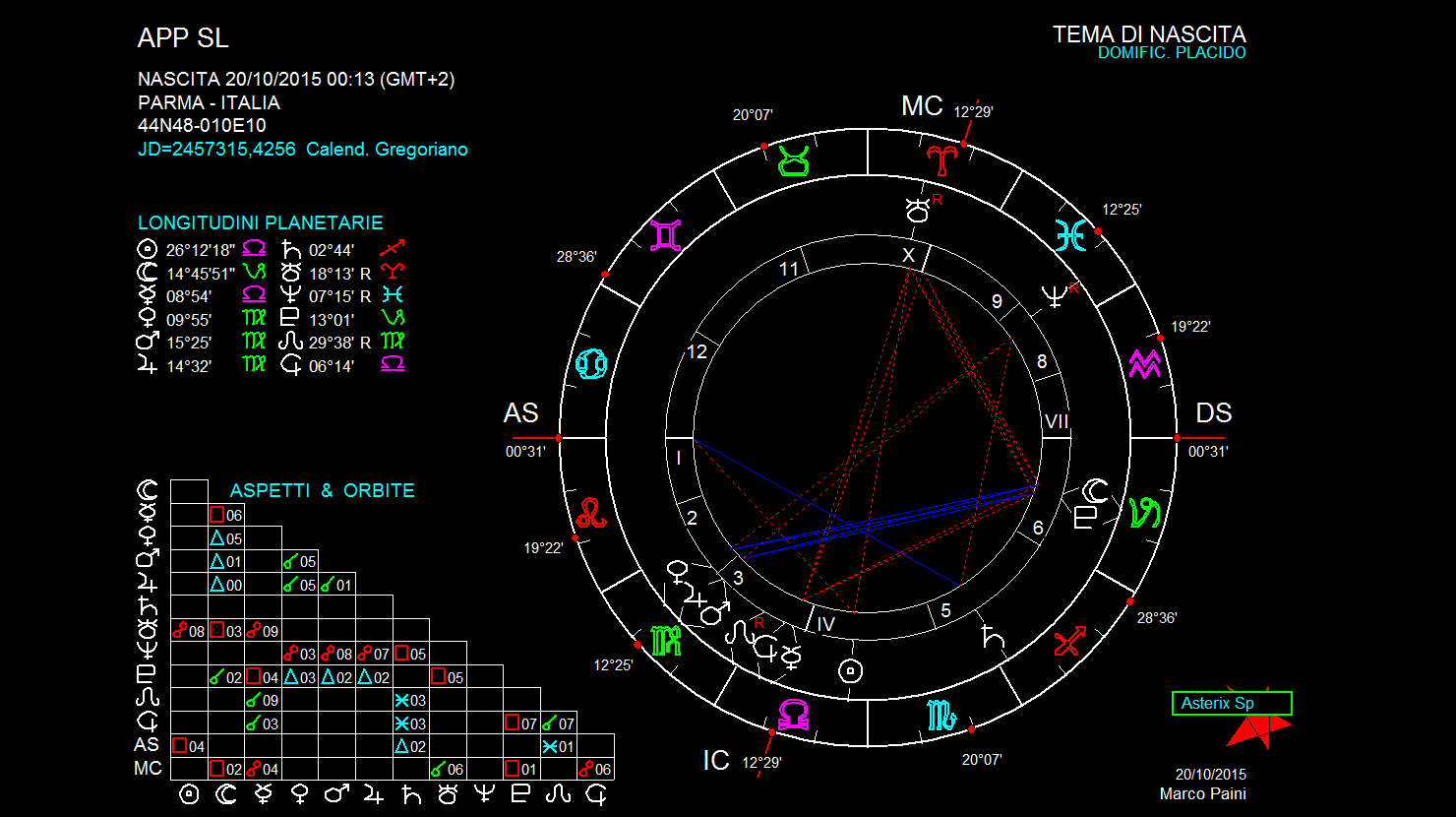Click the red Leo glyph on the wheel
Screen dimensions: 1456x817
click(591, 513)
